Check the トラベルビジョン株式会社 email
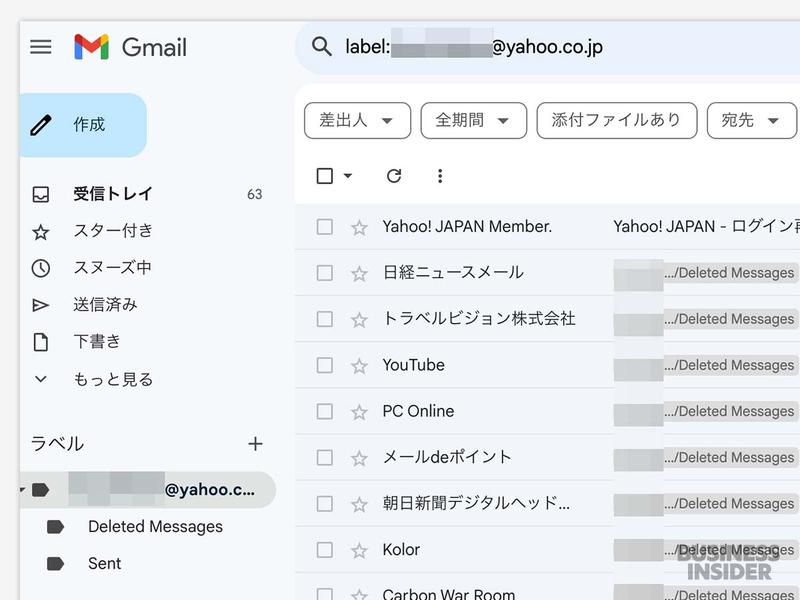Image resolution: width=800 pixels, height=600 pixels. pyautogui.click(x=324, y=319)
